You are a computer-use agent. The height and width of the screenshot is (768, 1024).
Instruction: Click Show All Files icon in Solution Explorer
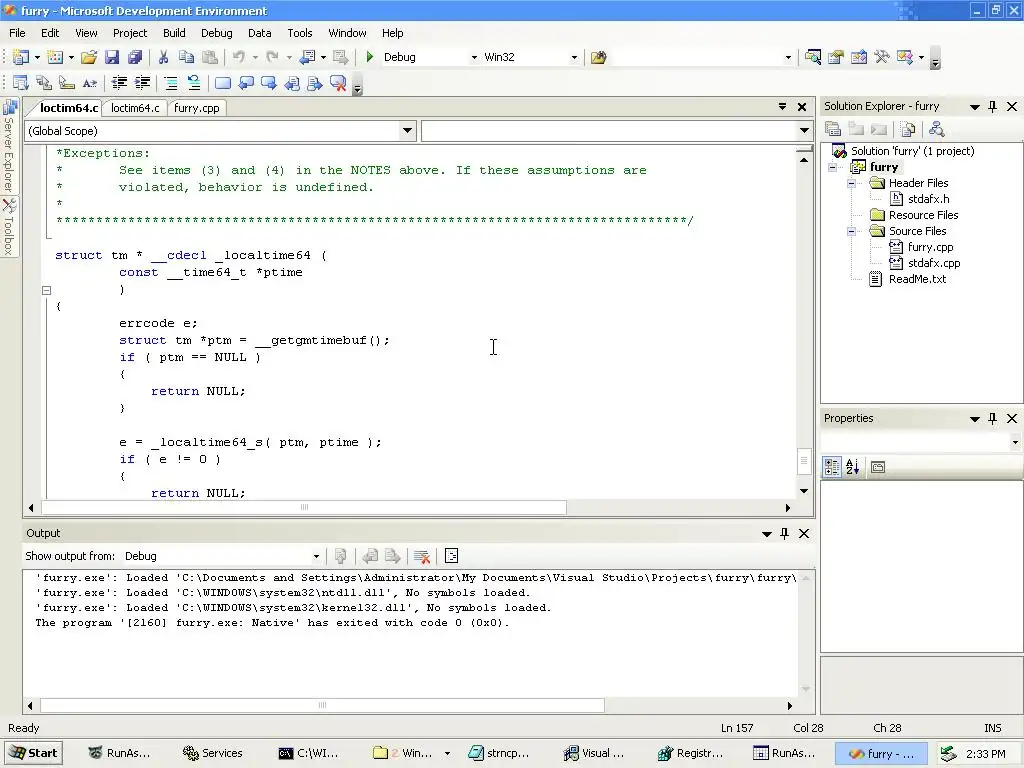pos(908,129)
